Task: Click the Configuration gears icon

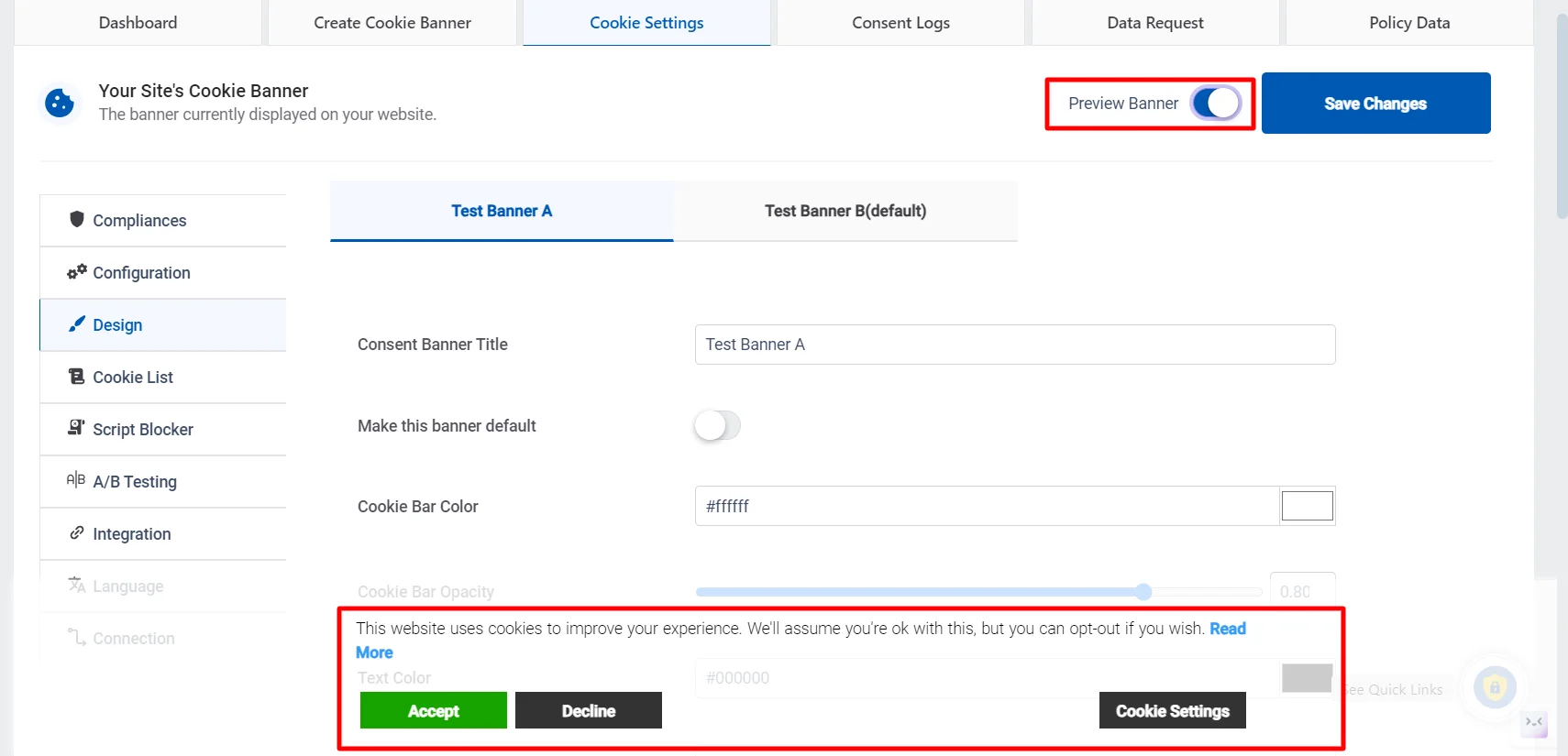Action: (x=77, y=271)
